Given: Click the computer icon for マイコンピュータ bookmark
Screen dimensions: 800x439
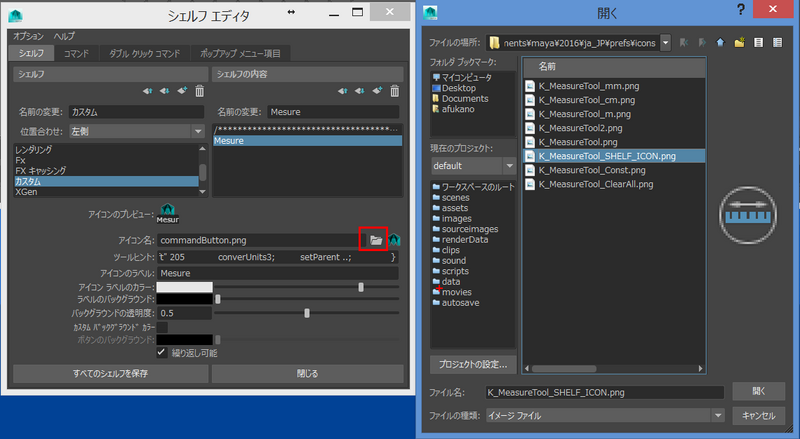Looking at the screenshot, I should point(436,77).
